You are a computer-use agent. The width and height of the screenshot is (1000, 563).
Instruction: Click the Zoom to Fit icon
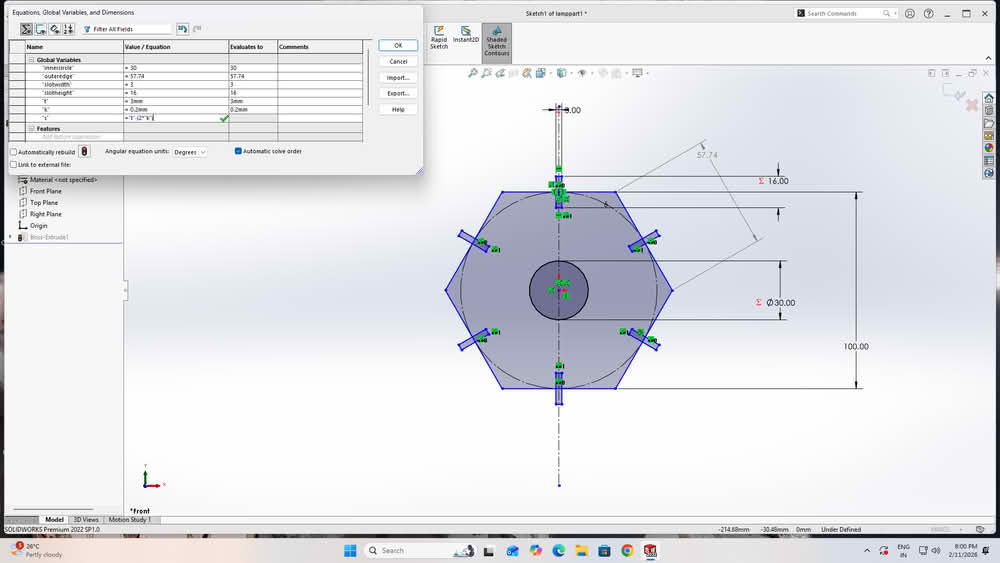[473, 73]
